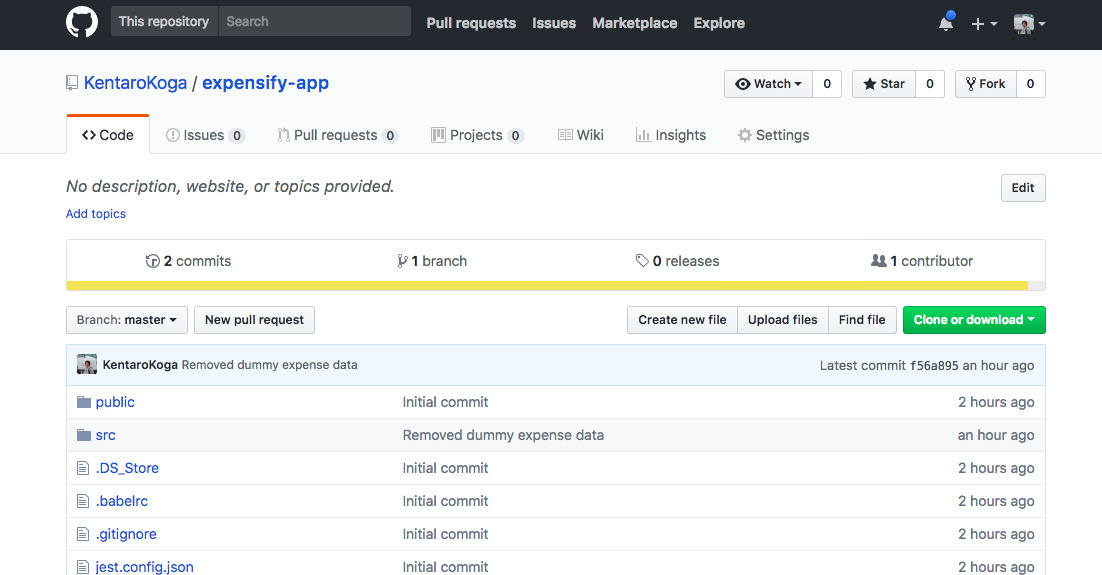The width and height of the screenshot is (1102, 575).
Task: Click the src folder icon
Action: click(84, 435)
